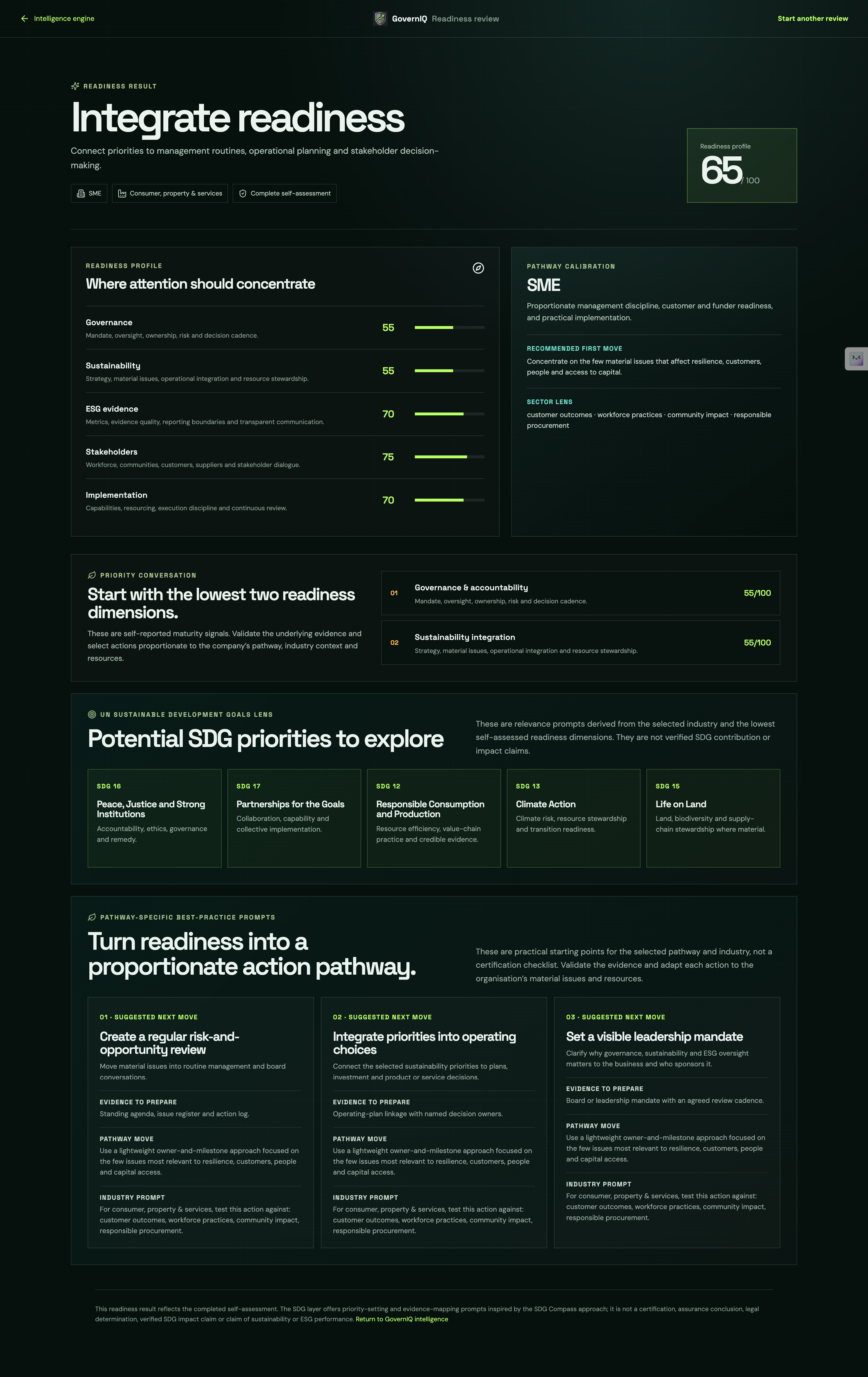This screenshot has height=1377, width=868.
Task: Click the Stakeholders progress bar
Action: click(x=449, y=457)
